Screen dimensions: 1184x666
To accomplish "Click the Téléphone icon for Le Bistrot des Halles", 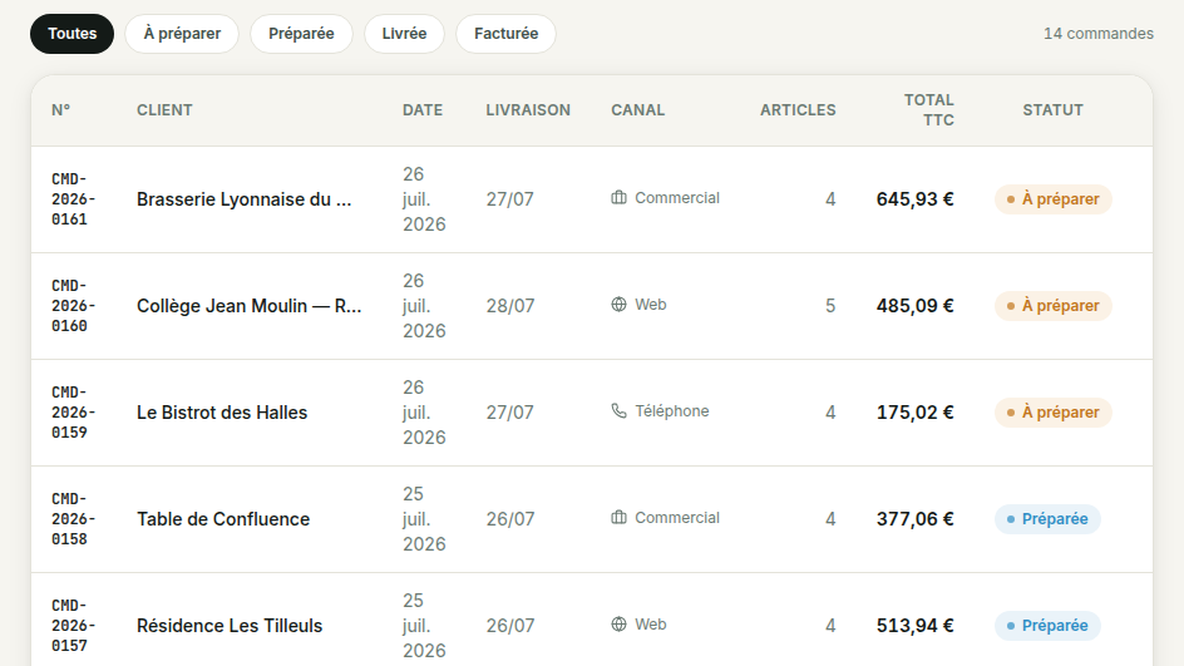I will 618,411.
